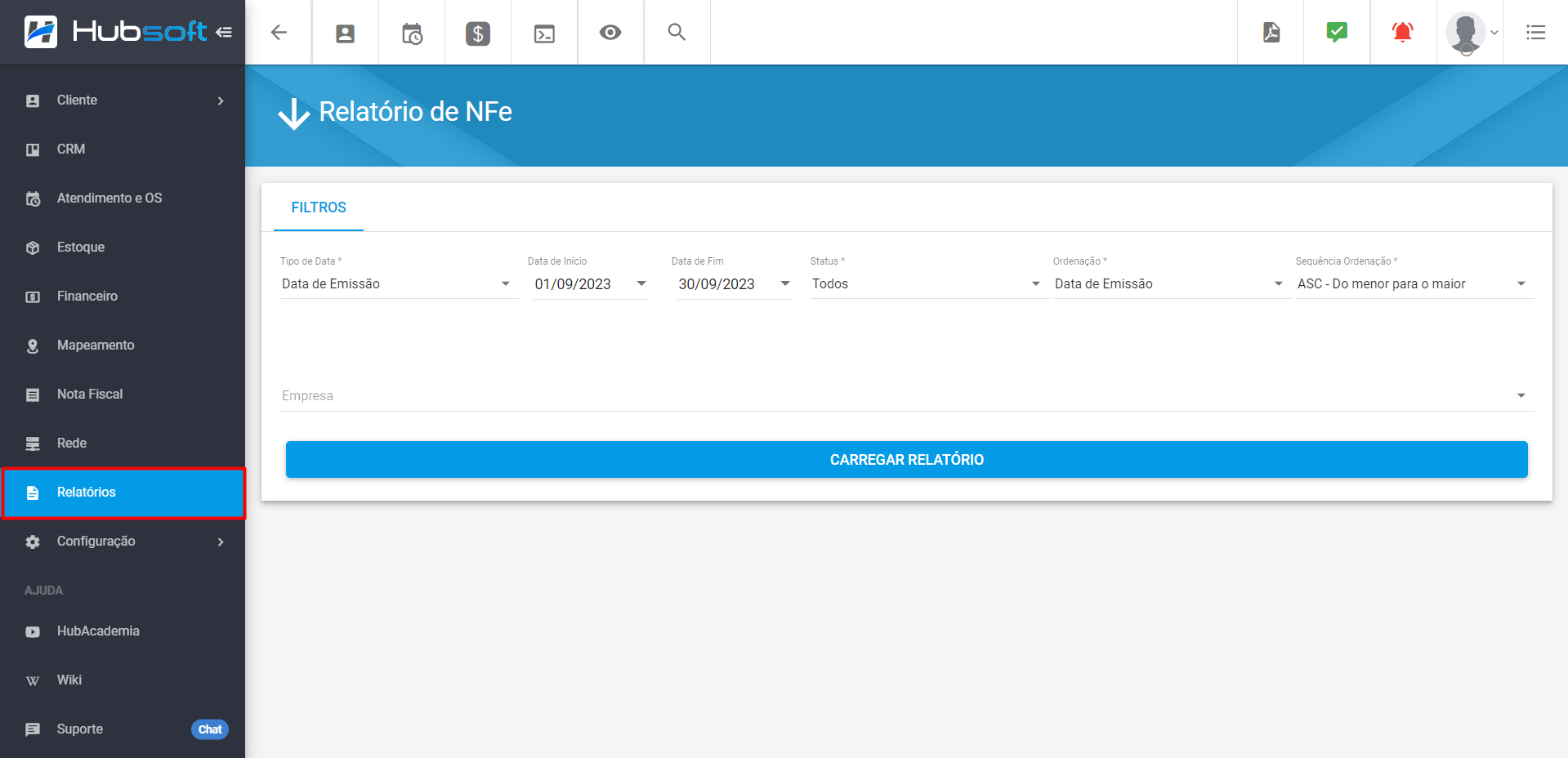
Task: Click the Configuração gear icon
Action: point(33,542)
